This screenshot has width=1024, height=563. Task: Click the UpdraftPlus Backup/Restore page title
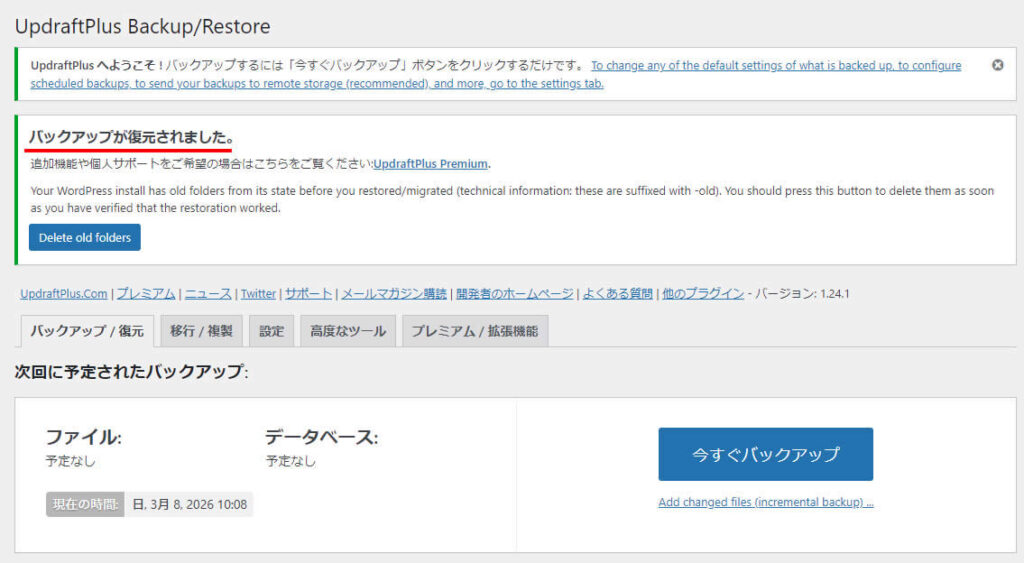[x=142, y=27]
